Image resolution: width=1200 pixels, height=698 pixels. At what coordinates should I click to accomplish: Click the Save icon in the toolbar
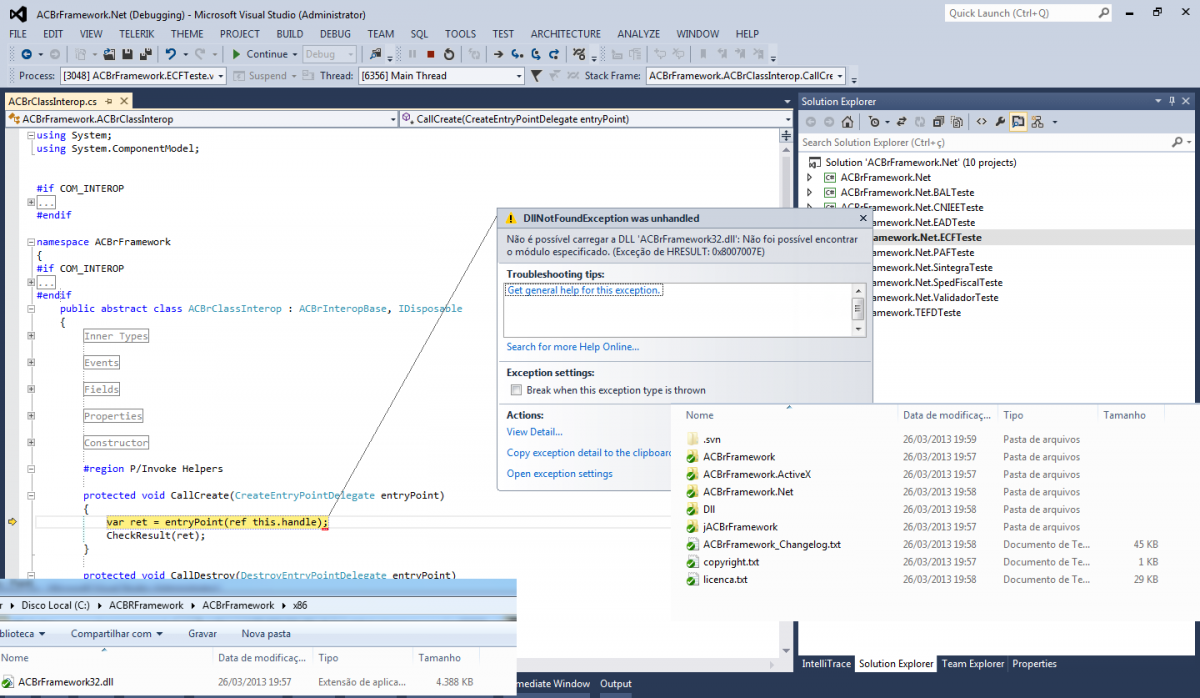128,54
